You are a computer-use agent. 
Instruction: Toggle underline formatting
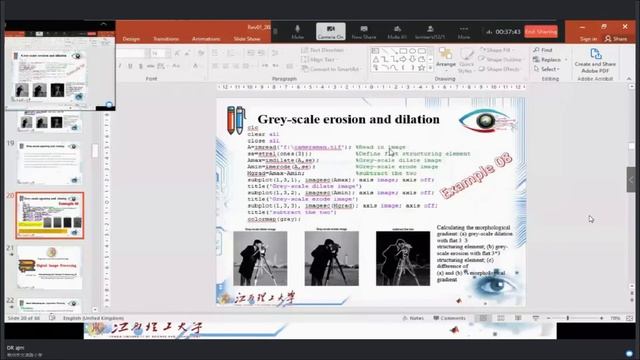point(130,66)
